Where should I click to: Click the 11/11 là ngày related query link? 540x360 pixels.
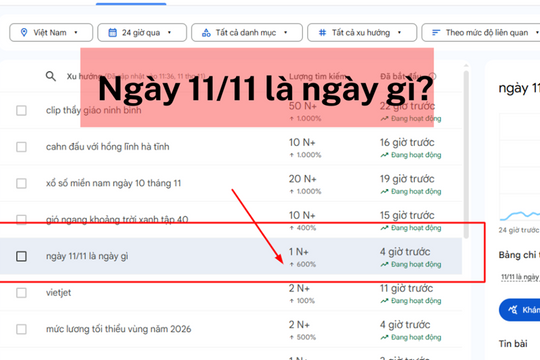(x=520, y=277)
